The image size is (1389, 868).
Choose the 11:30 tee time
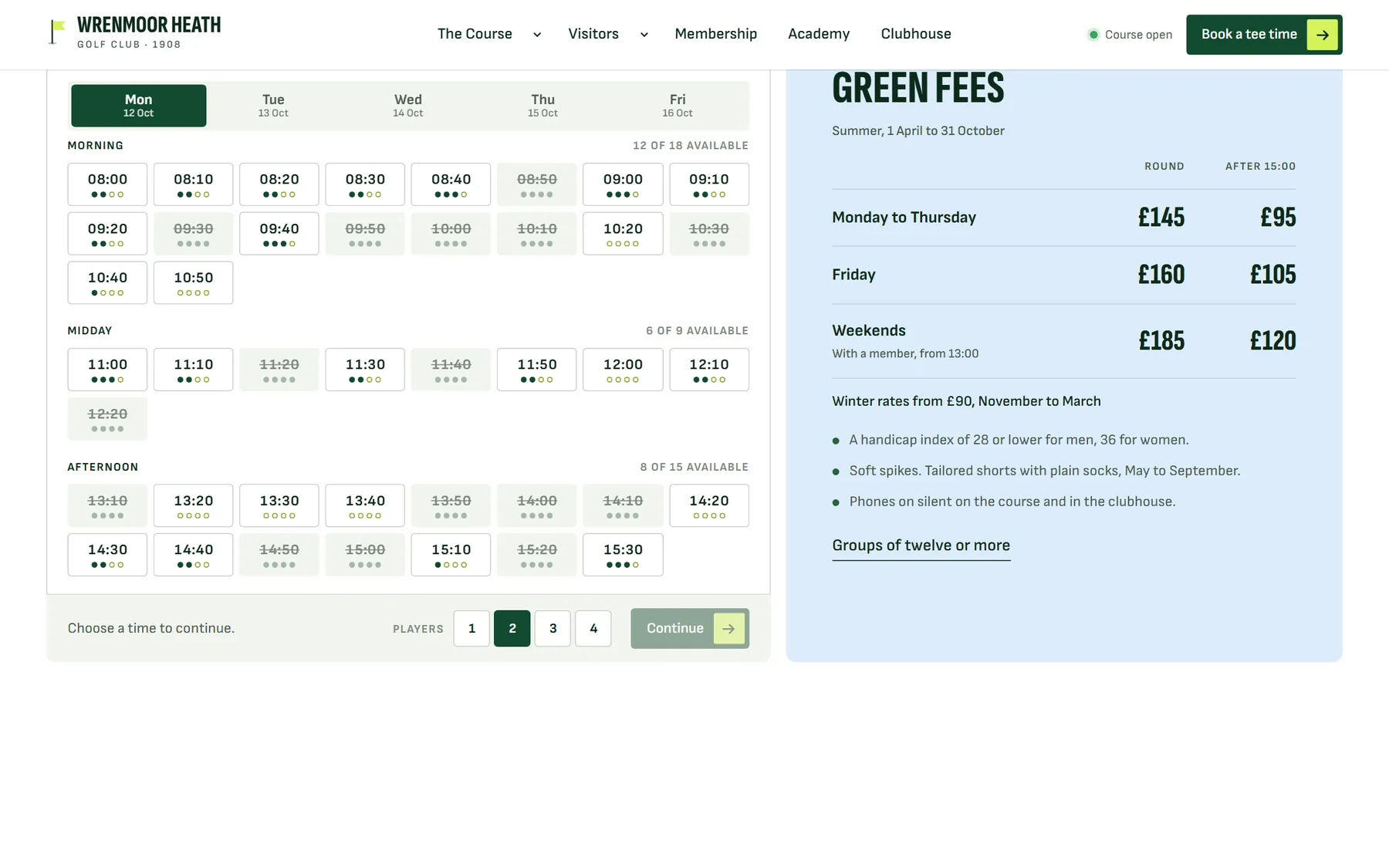tap(365, 370)
